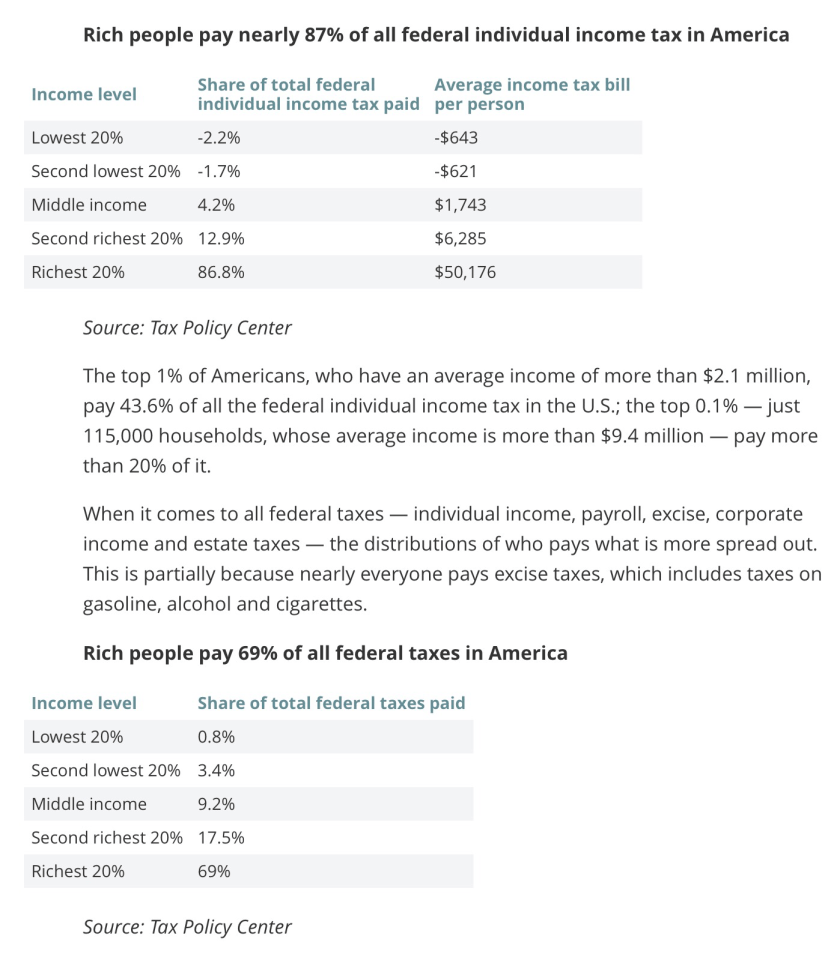Image resolution: width=840 pixels, height=966 pixels.
Task: Click the $6,285 average tax bill cell
Action: 460,239
